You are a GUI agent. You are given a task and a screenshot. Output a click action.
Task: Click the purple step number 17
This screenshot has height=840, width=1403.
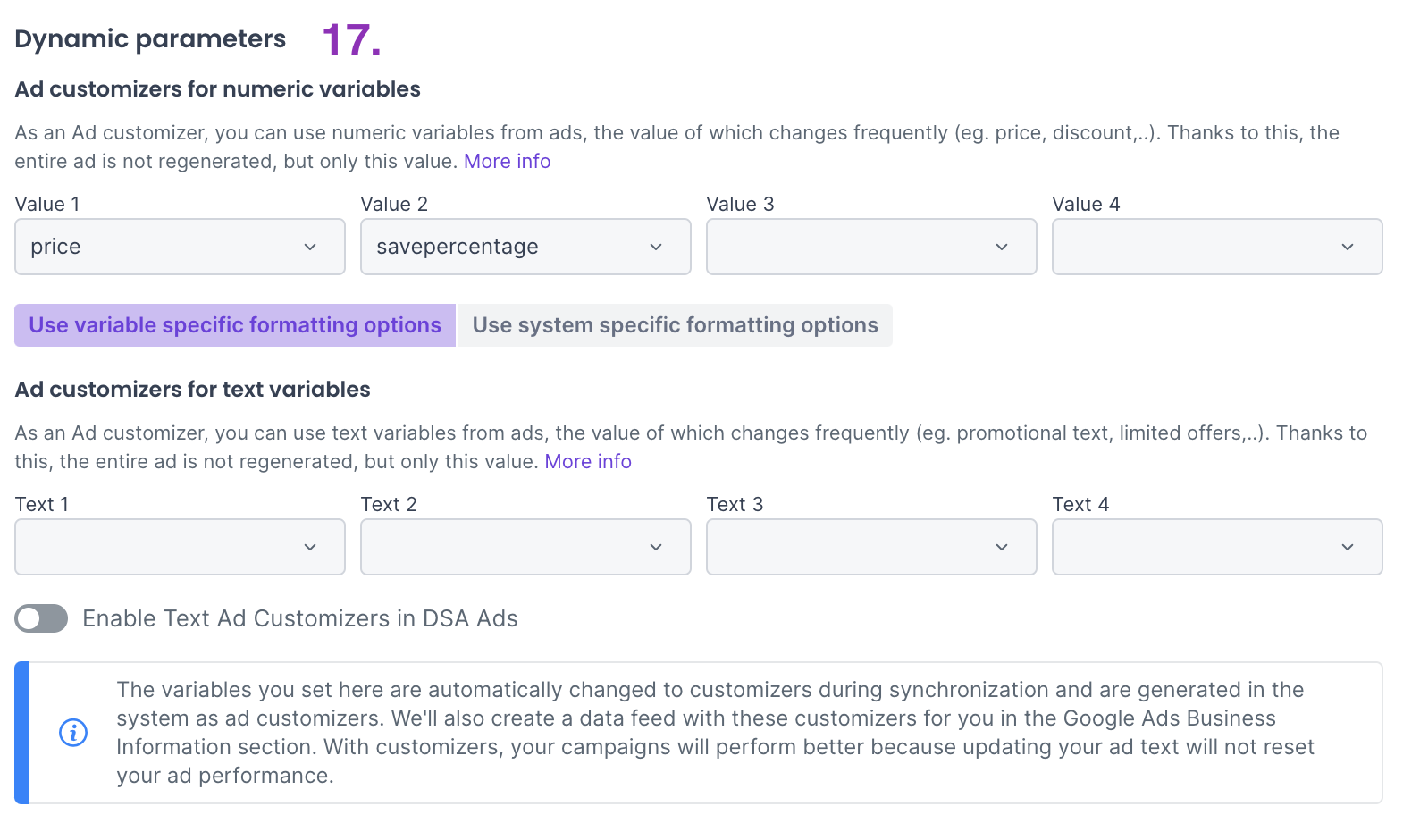point(350,40)
